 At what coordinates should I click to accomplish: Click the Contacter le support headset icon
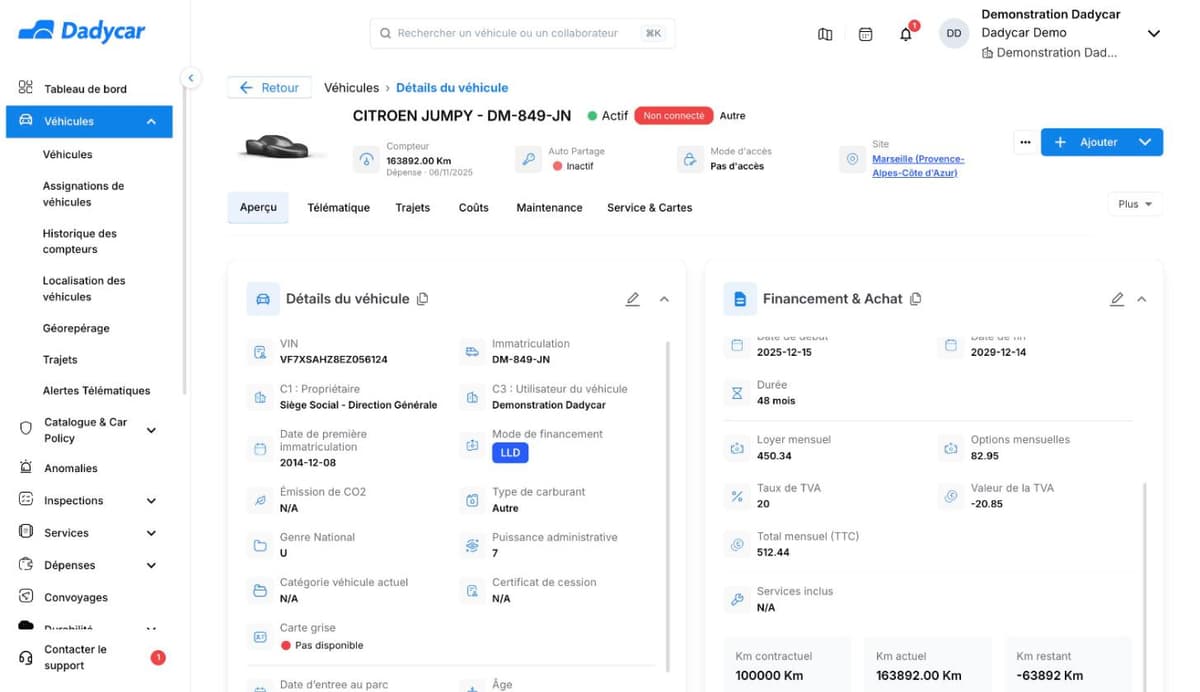pyautogui.click(x=26, y=657)
